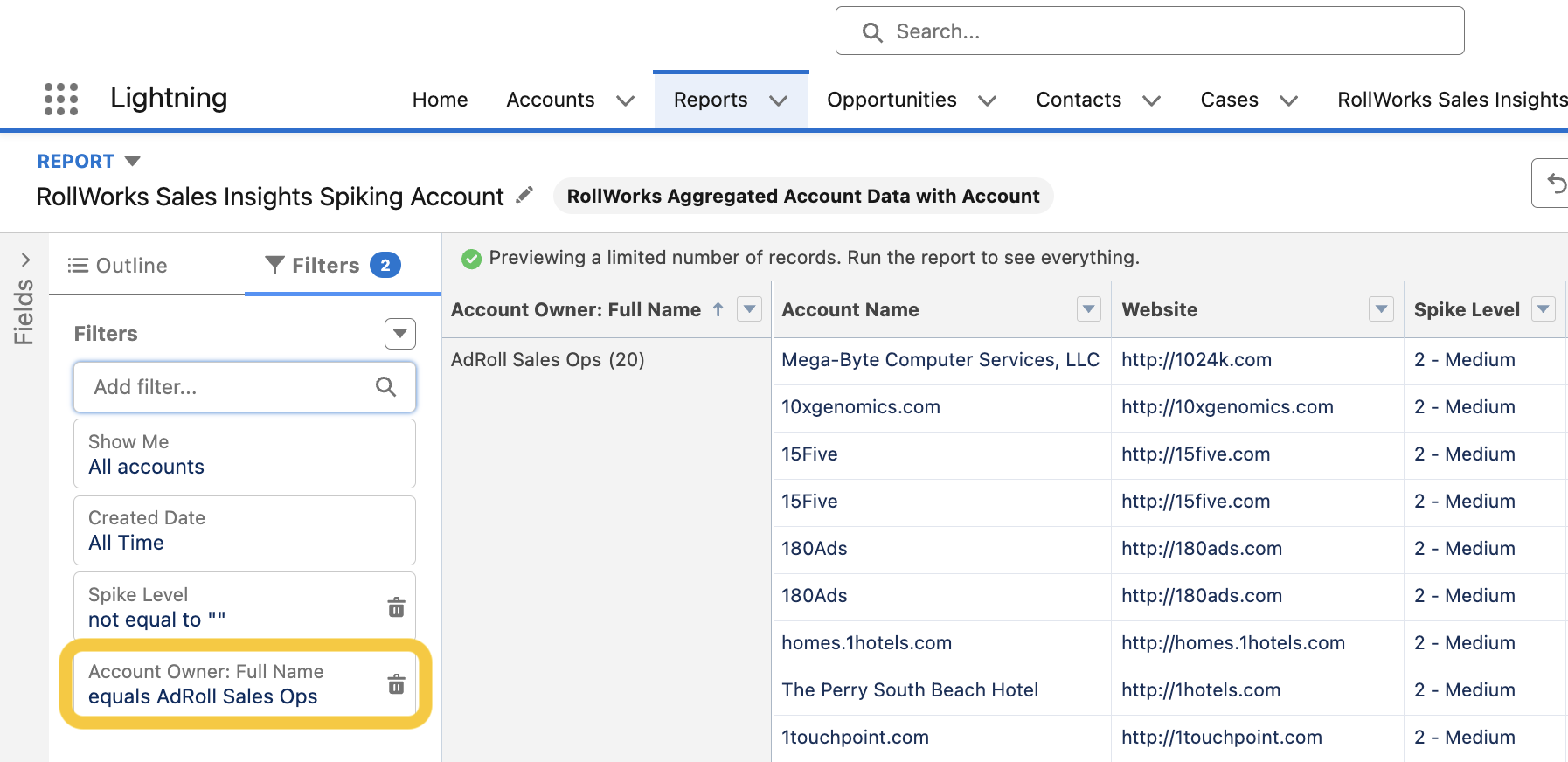This screenshot has height=762, width=1568.
Task: Expand the Fields side panel
Action: coord(25,260)
